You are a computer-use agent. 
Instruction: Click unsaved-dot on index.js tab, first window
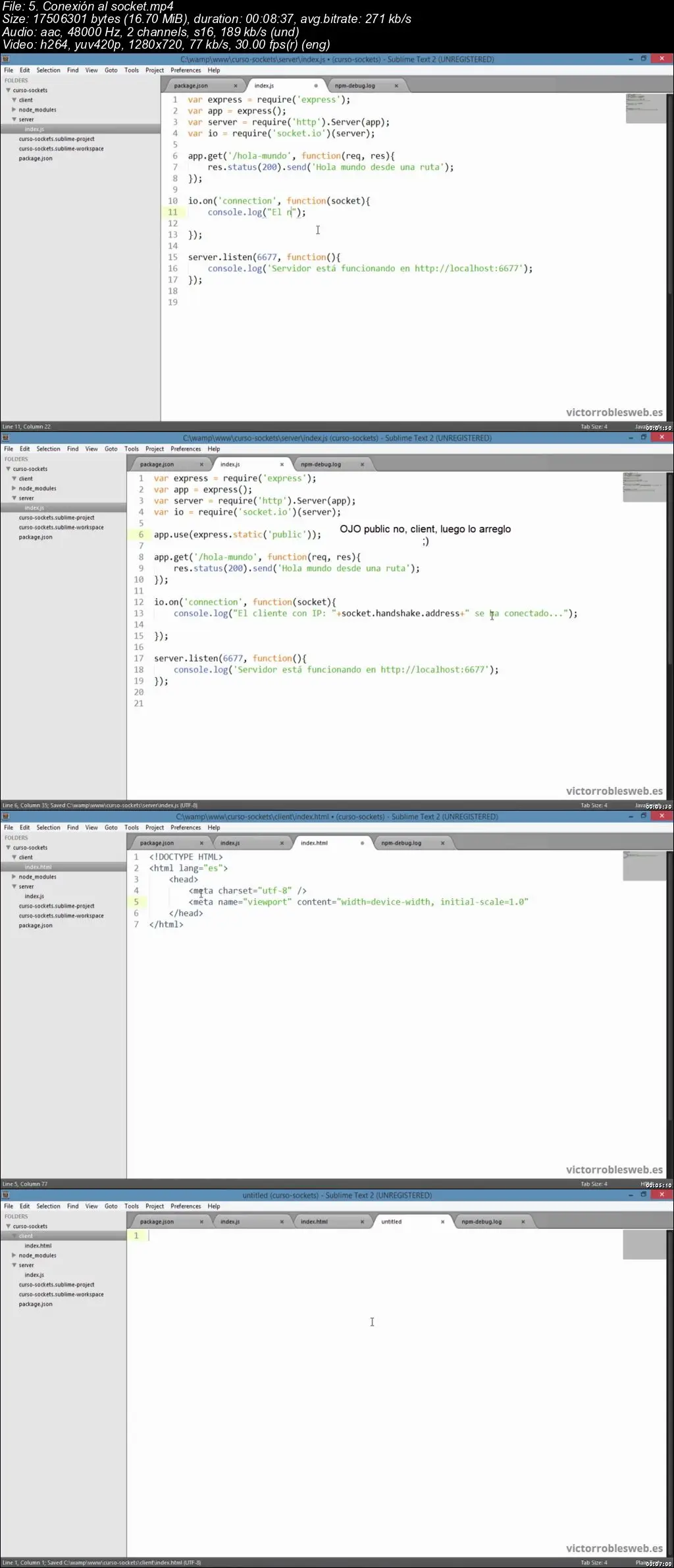pyautogui.click(x=316, y=86)
